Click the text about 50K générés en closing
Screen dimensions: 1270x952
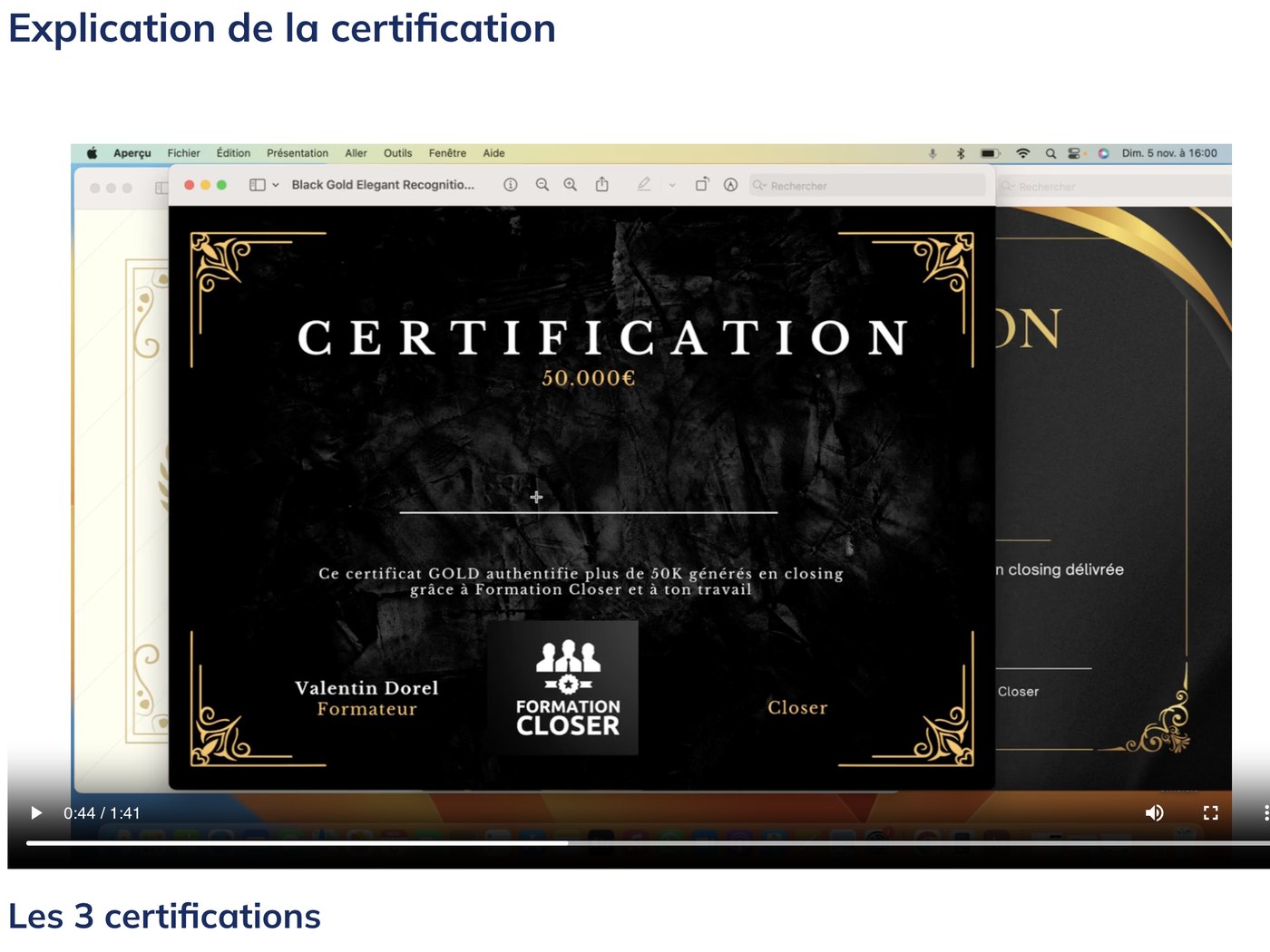pos(581,581)
